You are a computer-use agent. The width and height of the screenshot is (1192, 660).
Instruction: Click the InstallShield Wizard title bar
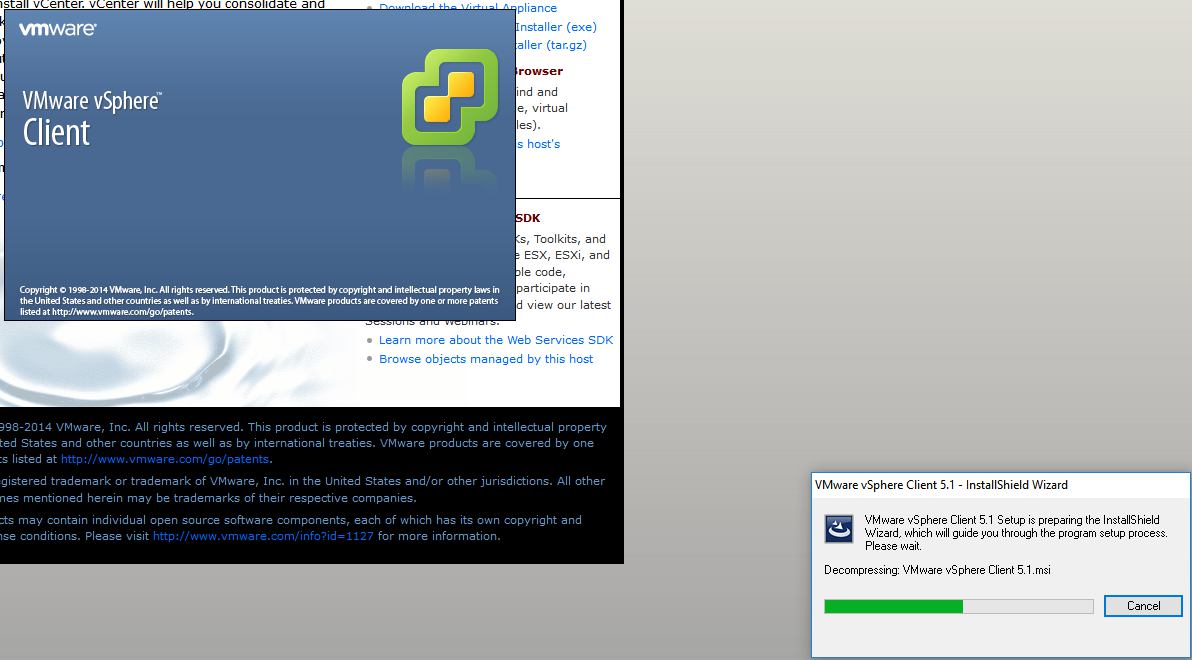(x=1000, y=485)
